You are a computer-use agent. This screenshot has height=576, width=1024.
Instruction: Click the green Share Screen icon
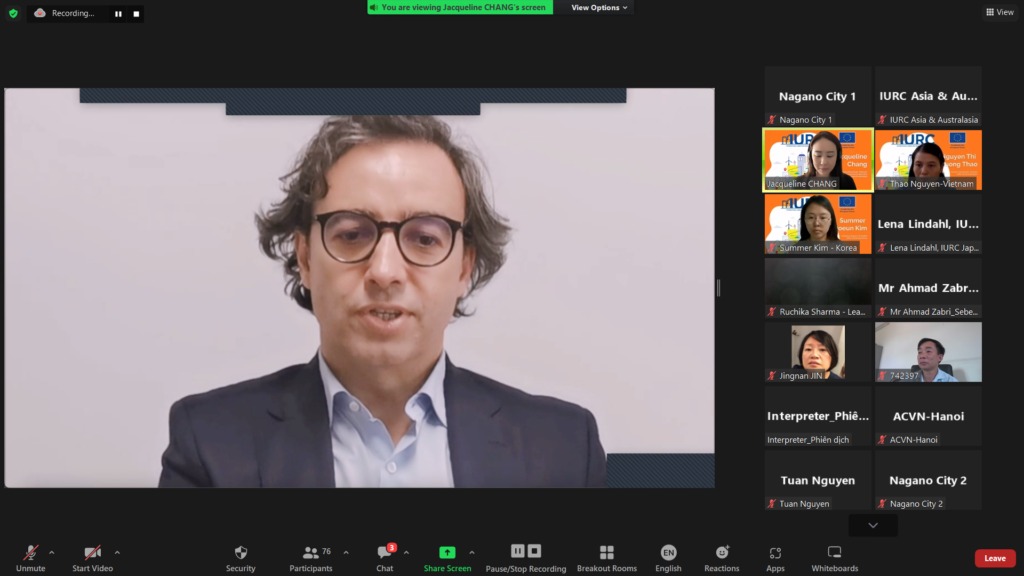[x=447, y=553]
